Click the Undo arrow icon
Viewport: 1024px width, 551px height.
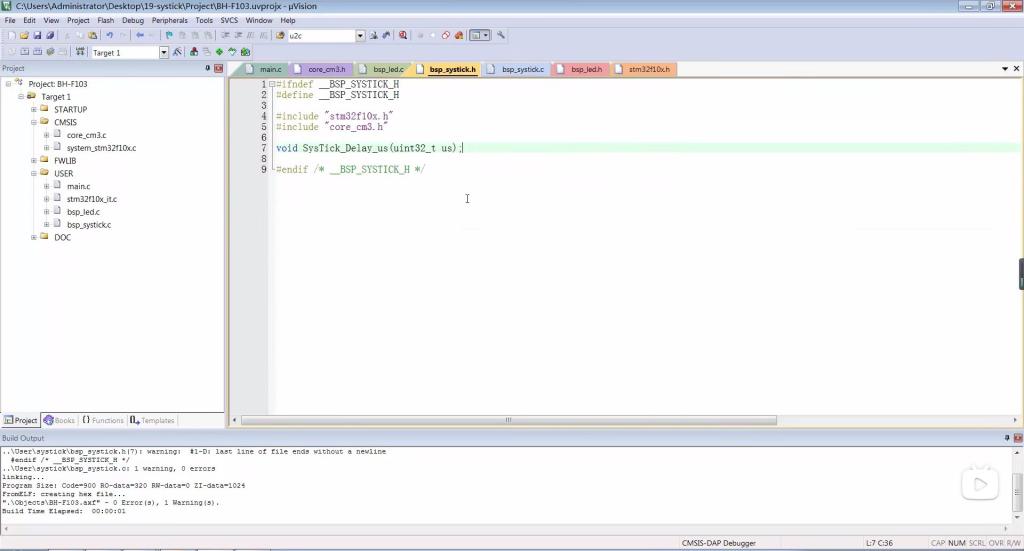109,36
